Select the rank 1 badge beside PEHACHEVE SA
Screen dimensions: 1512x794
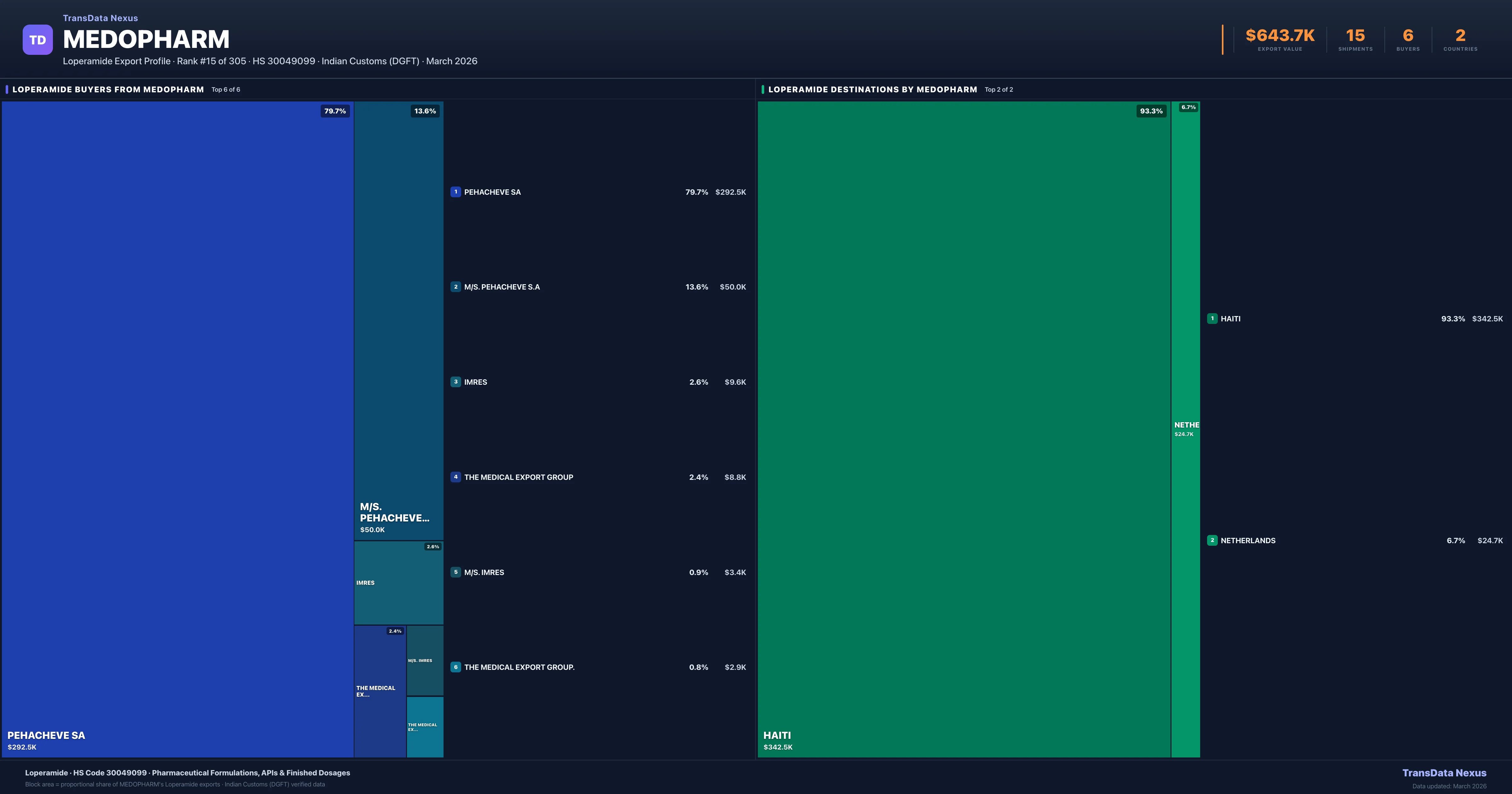click(x=456, y=192)
